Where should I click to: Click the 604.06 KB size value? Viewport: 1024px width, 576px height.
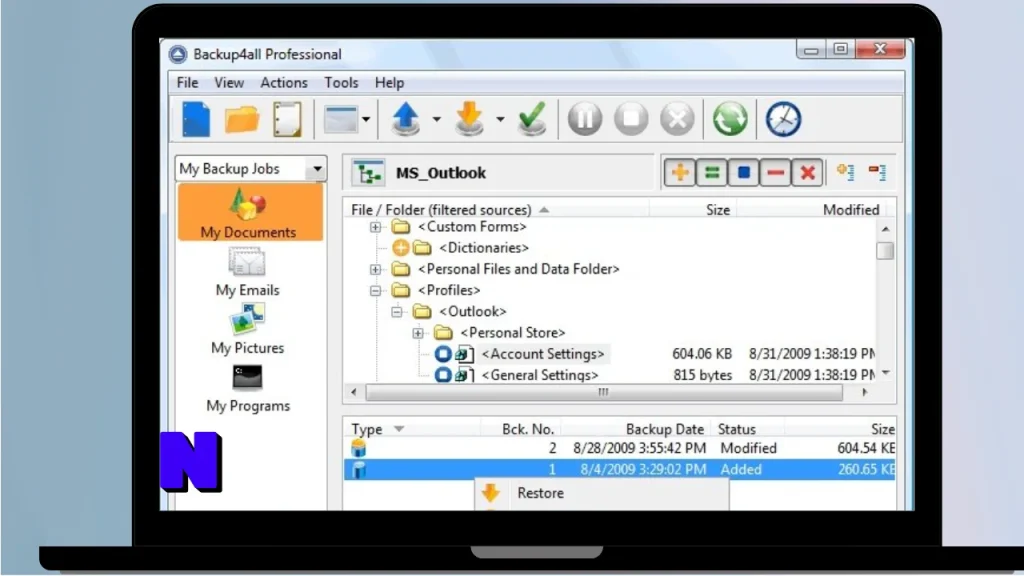tap(702, 354)
